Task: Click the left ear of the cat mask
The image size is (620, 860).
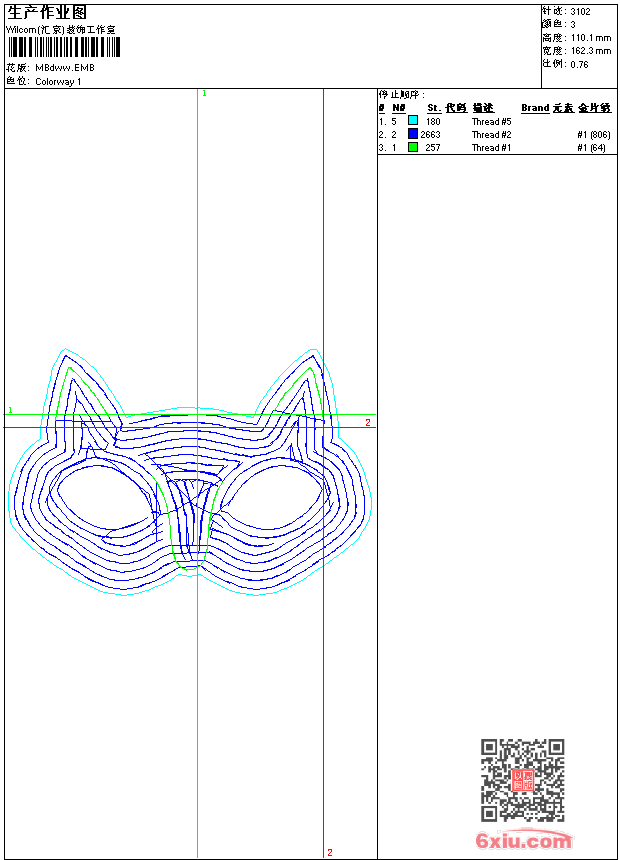Action: pyautogui.click(x=77, y=395)
